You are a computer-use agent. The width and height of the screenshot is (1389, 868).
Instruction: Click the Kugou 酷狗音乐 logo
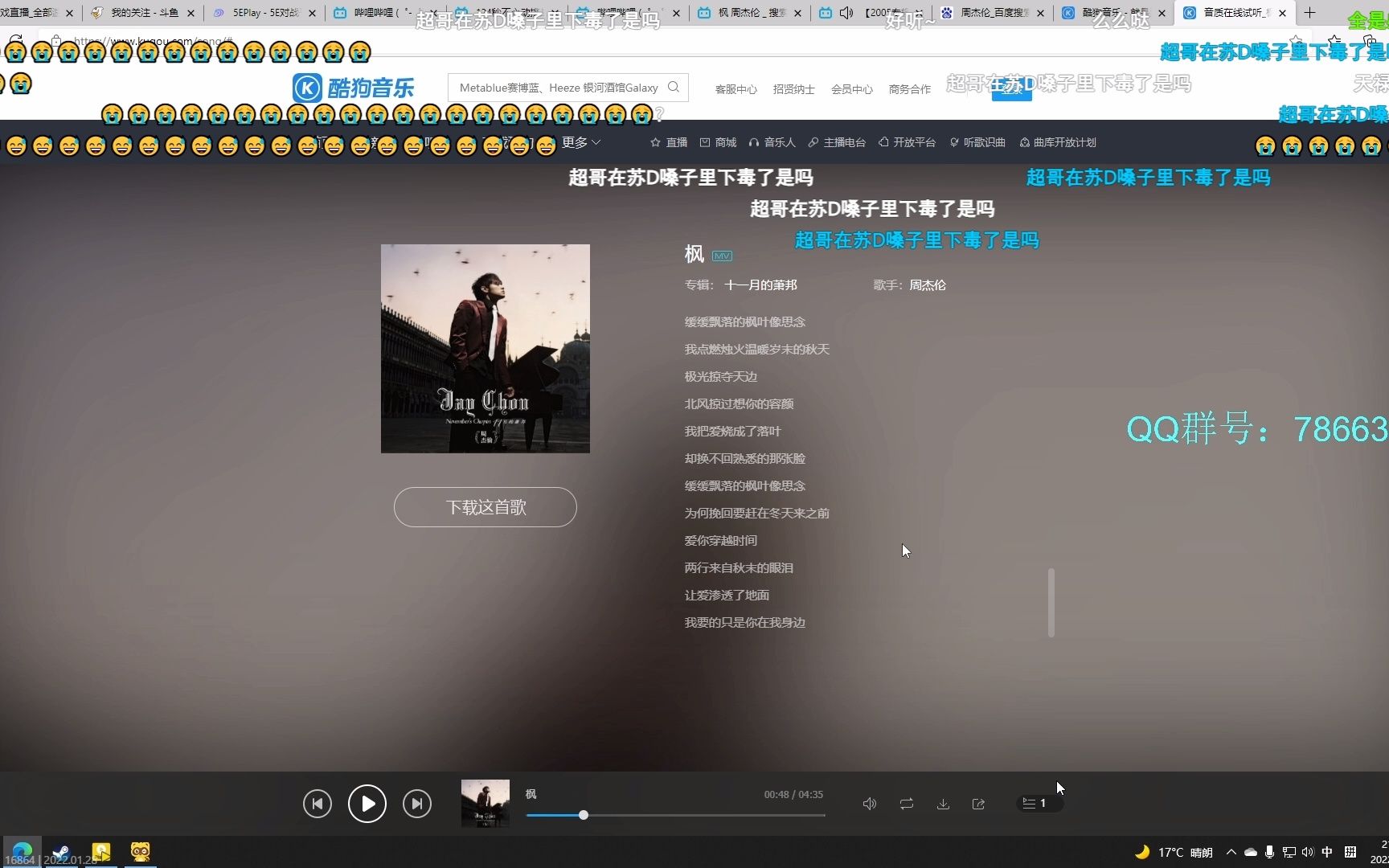(x=354, y=88)
